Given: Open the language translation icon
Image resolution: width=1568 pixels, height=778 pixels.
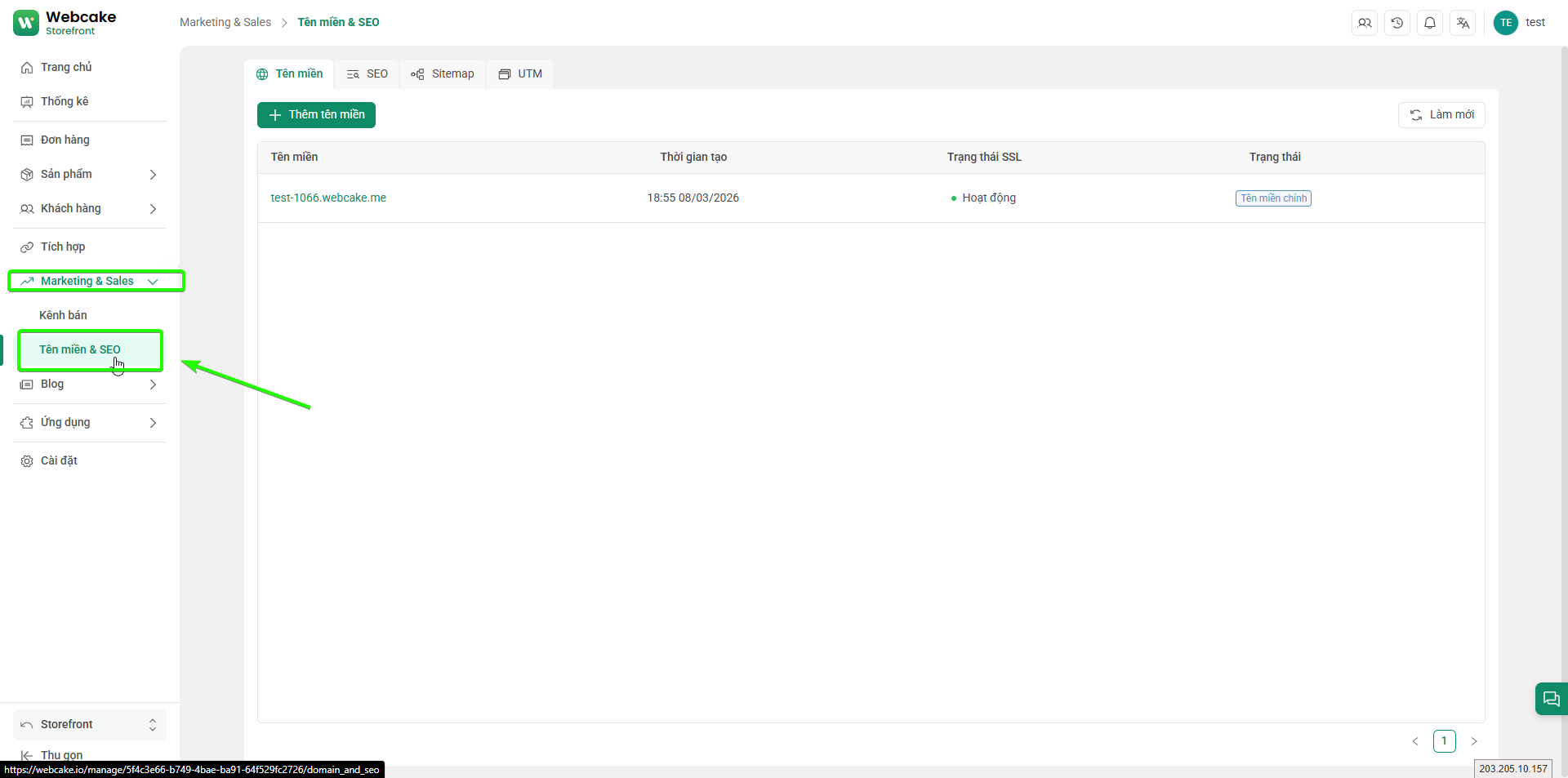Looking at the screenshot, I should pyautogui.click(x=1463, y=23).
